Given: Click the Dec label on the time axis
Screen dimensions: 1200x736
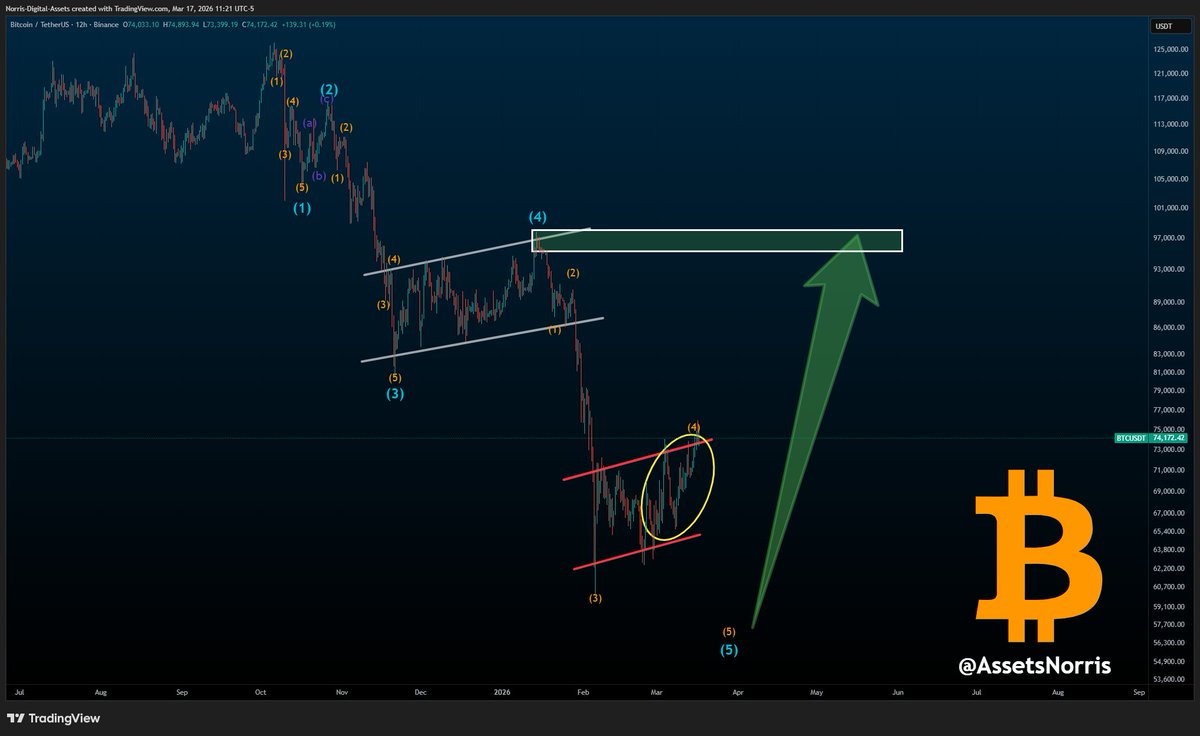Looking at the screenshot, I should [x=420, y=691].
